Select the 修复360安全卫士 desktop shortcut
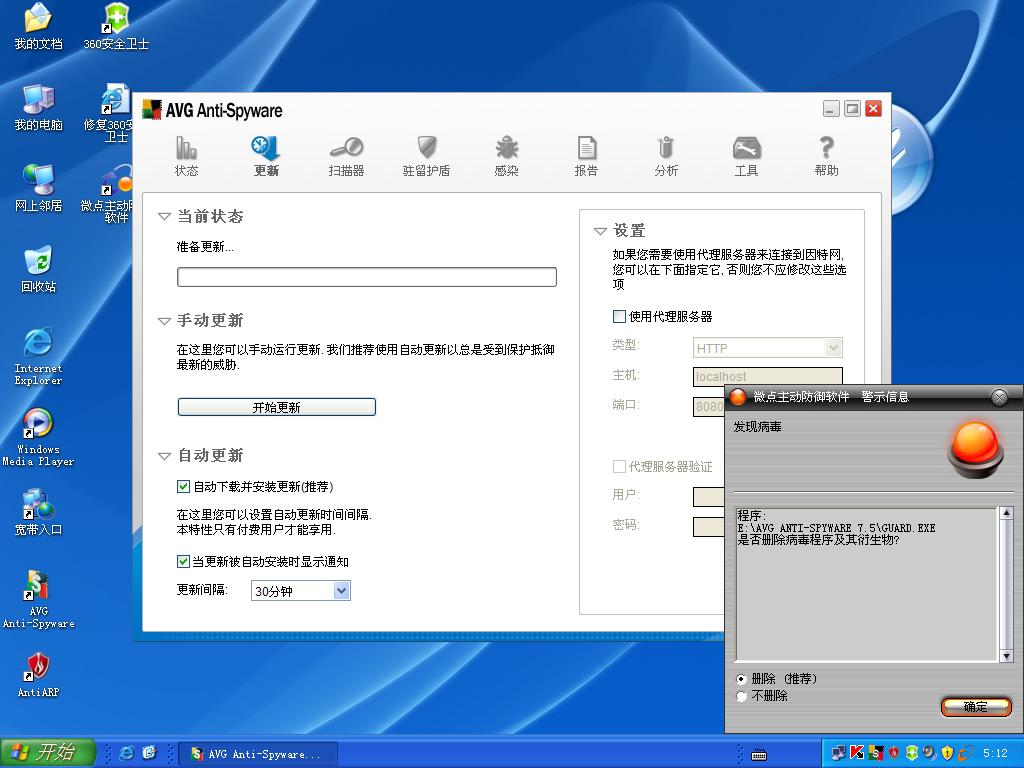This screenshot has height=768, width=1024. 108,112
